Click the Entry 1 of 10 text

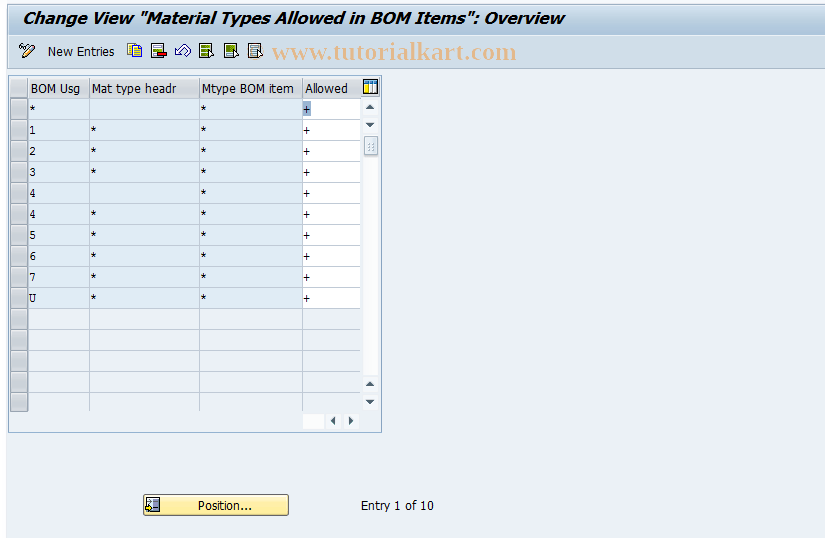[397, 505]
